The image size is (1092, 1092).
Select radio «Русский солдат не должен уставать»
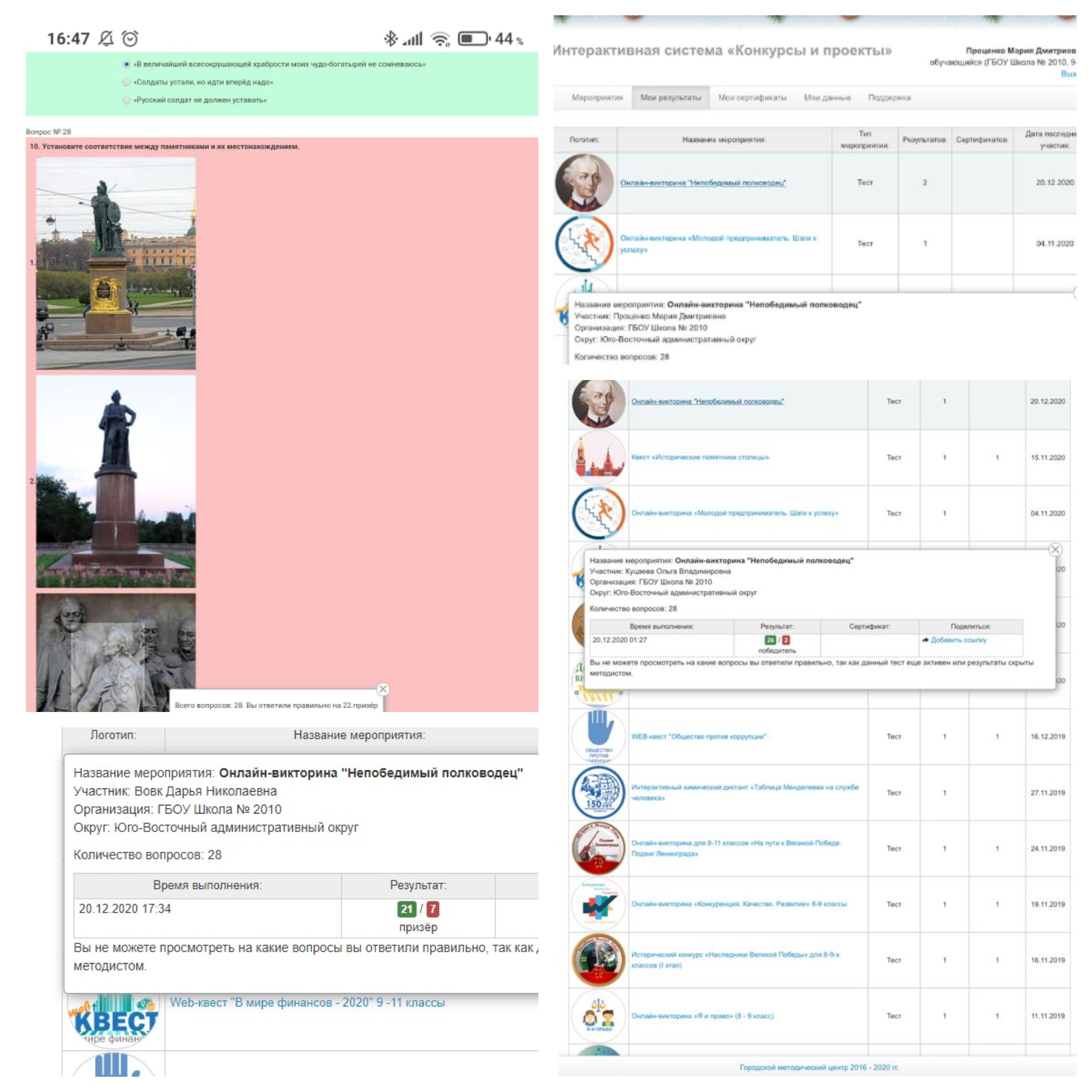[x=127, y=100]
